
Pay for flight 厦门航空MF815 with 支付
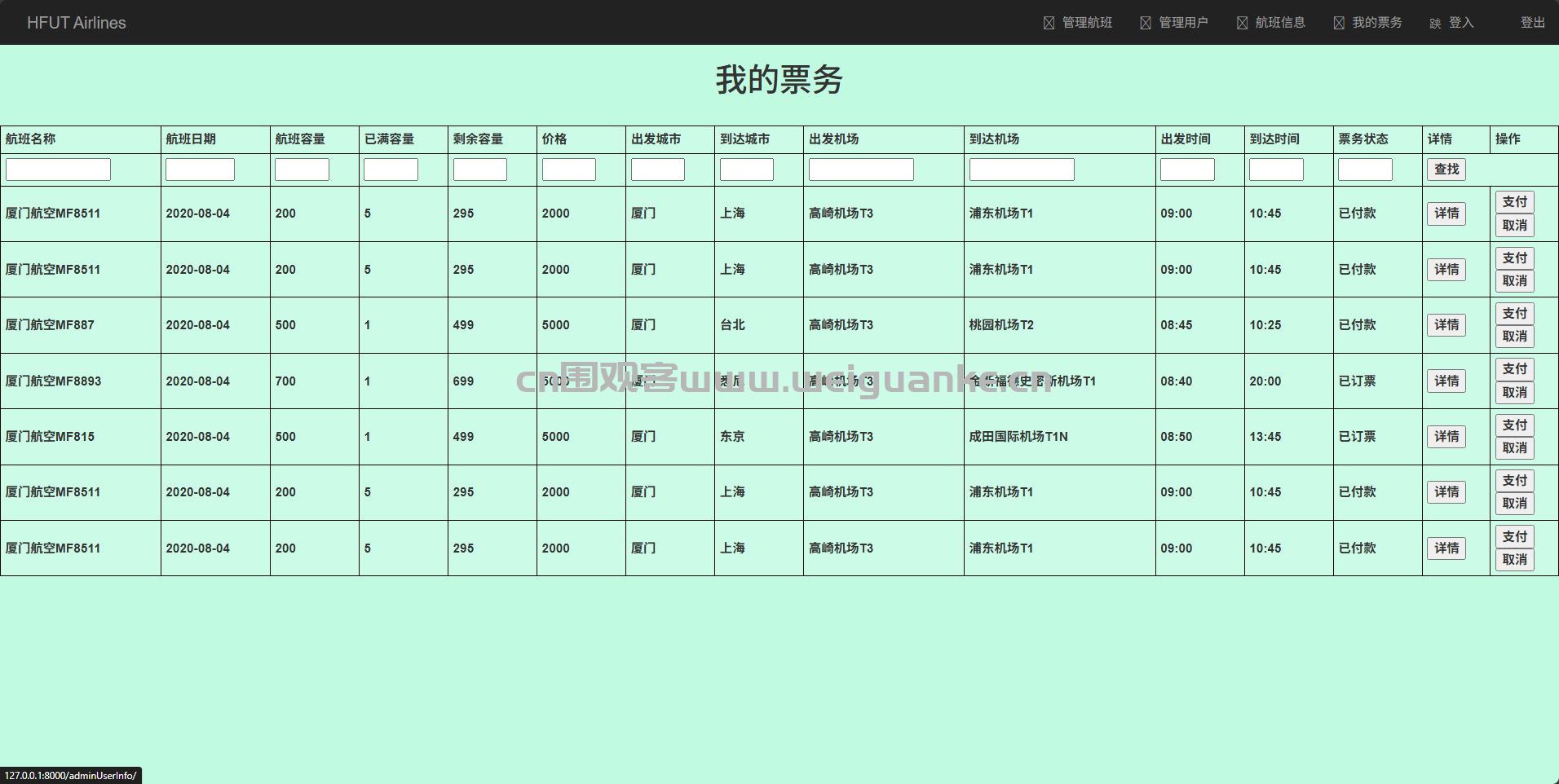point(1514,425)
